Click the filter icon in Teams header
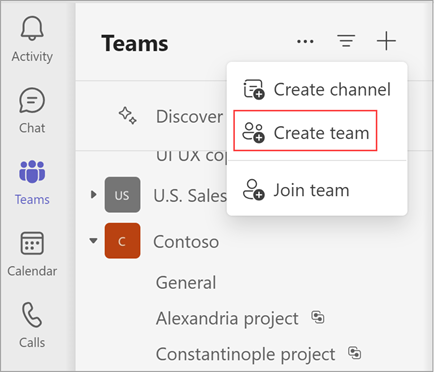This screenshot has width=435, height=373. (346, 41)
